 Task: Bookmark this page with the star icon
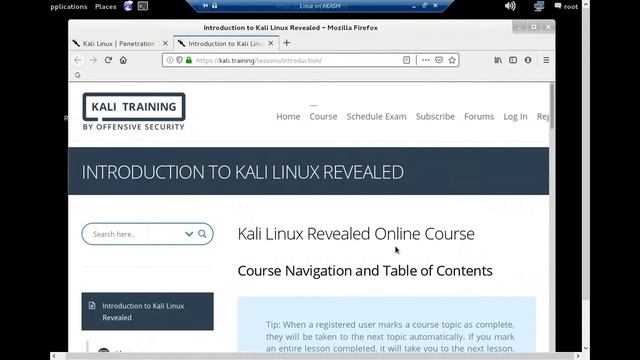[452, 60]
